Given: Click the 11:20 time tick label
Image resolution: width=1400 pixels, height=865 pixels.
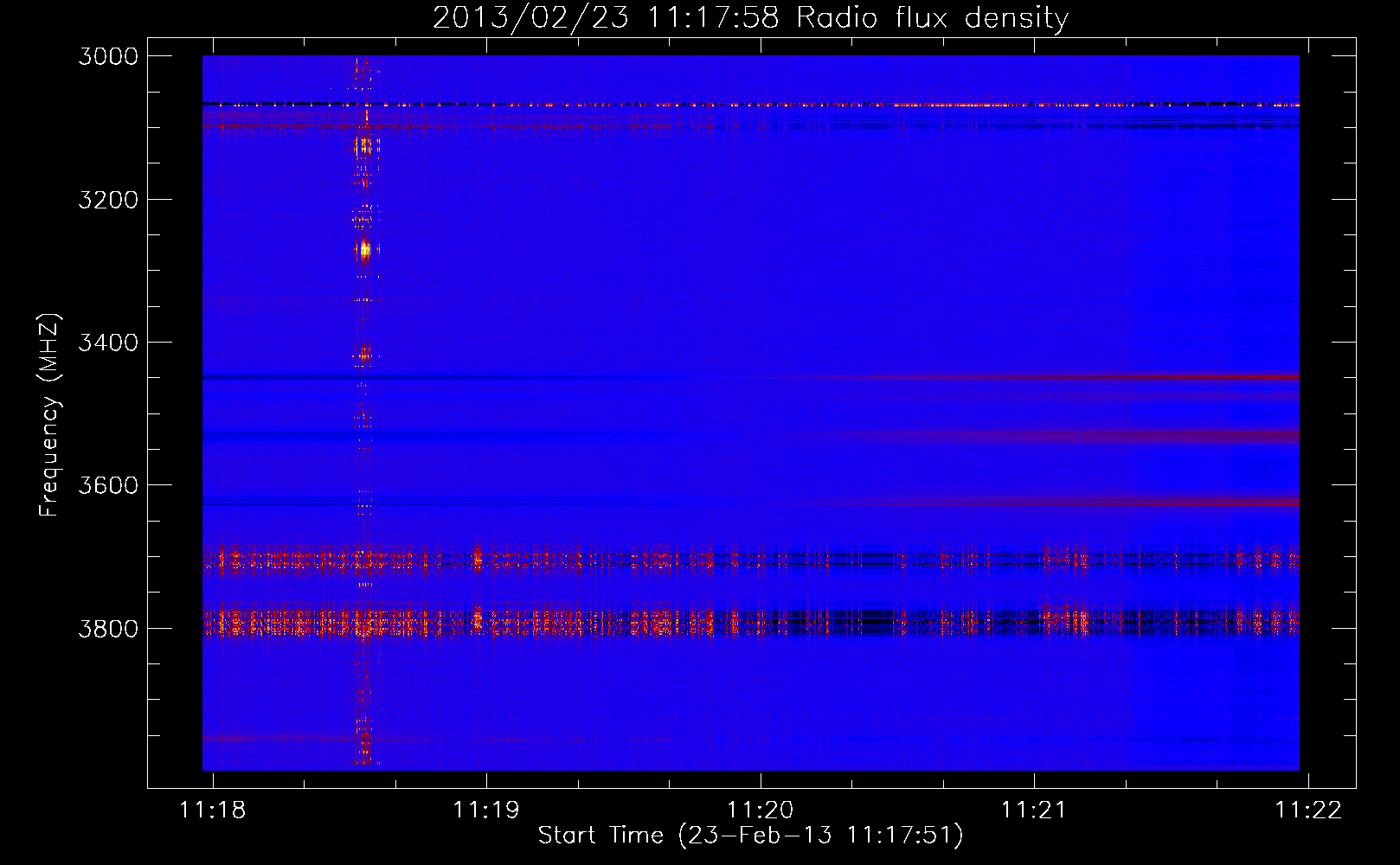Looking at the screenshot, I should 761,810.
